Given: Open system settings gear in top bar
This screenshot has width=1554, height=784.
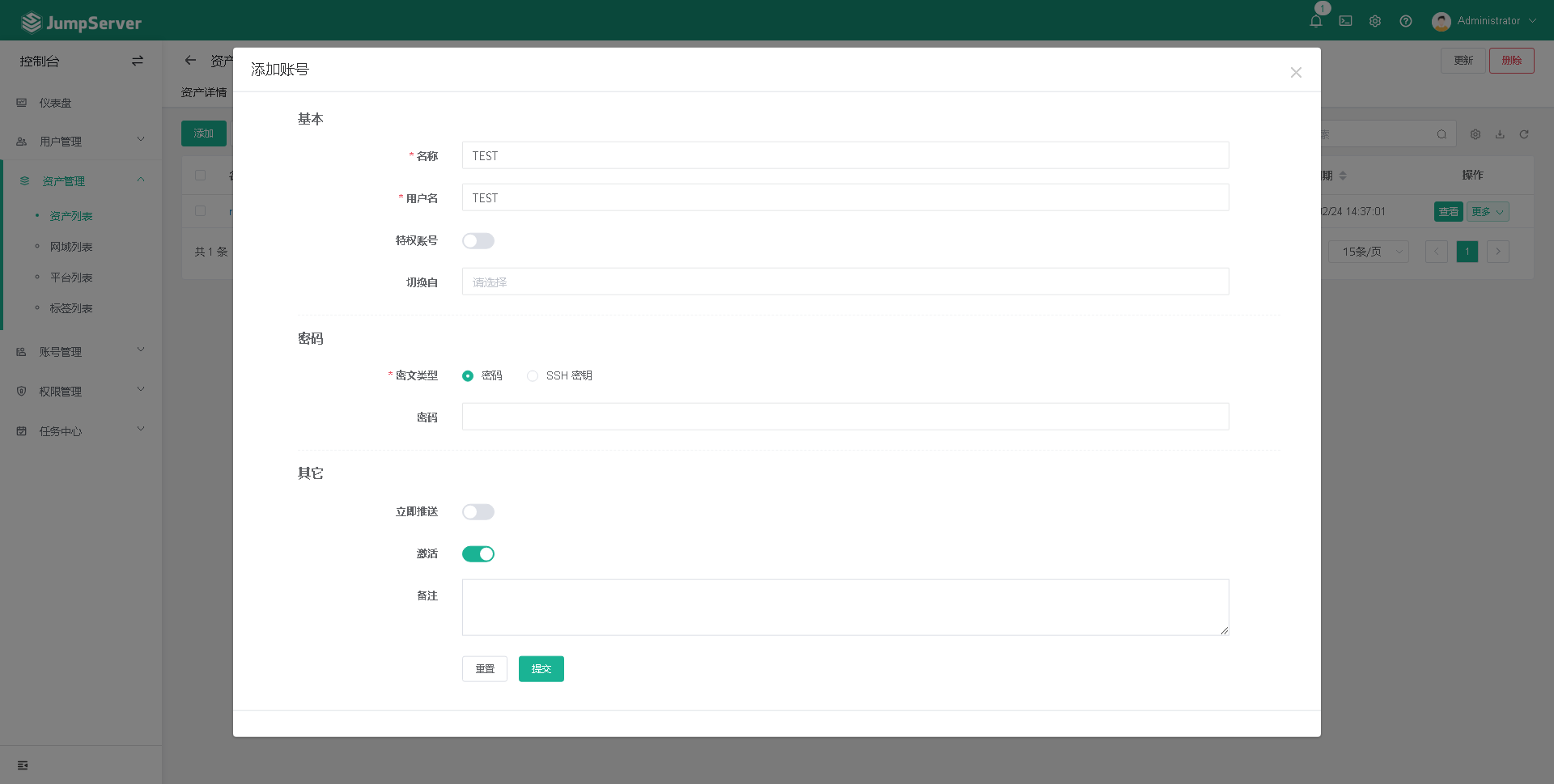Looking at the screenshot, I should click(1375, 21).
